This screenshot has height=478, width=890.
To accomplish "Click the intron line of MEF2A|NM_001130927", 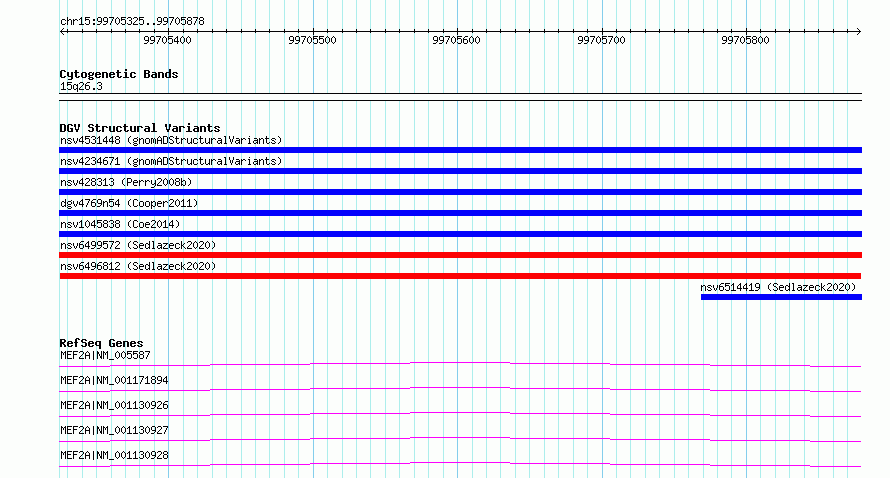I will [460, 439].
